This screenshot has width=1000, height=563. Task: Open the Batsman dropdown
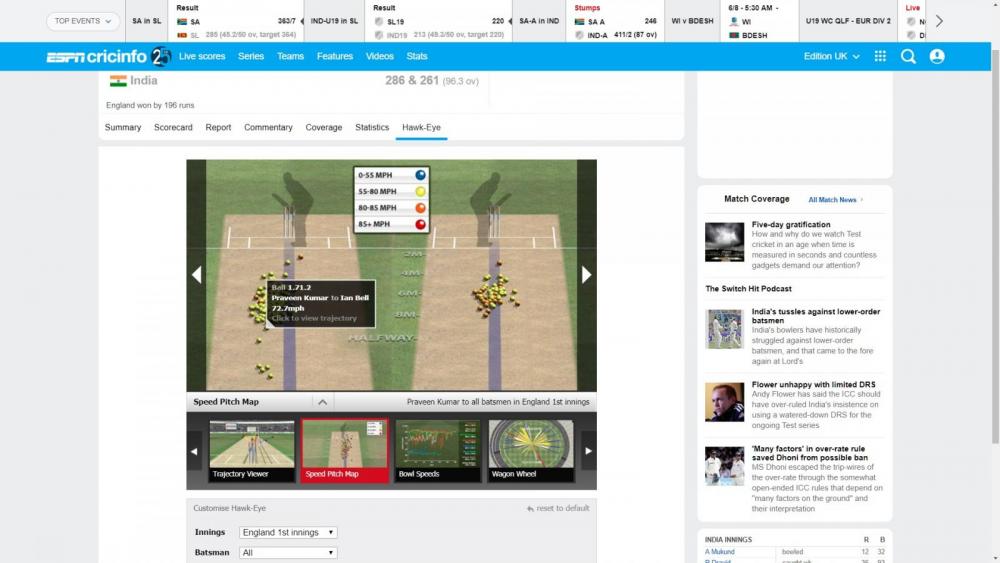tap(288, 553)
